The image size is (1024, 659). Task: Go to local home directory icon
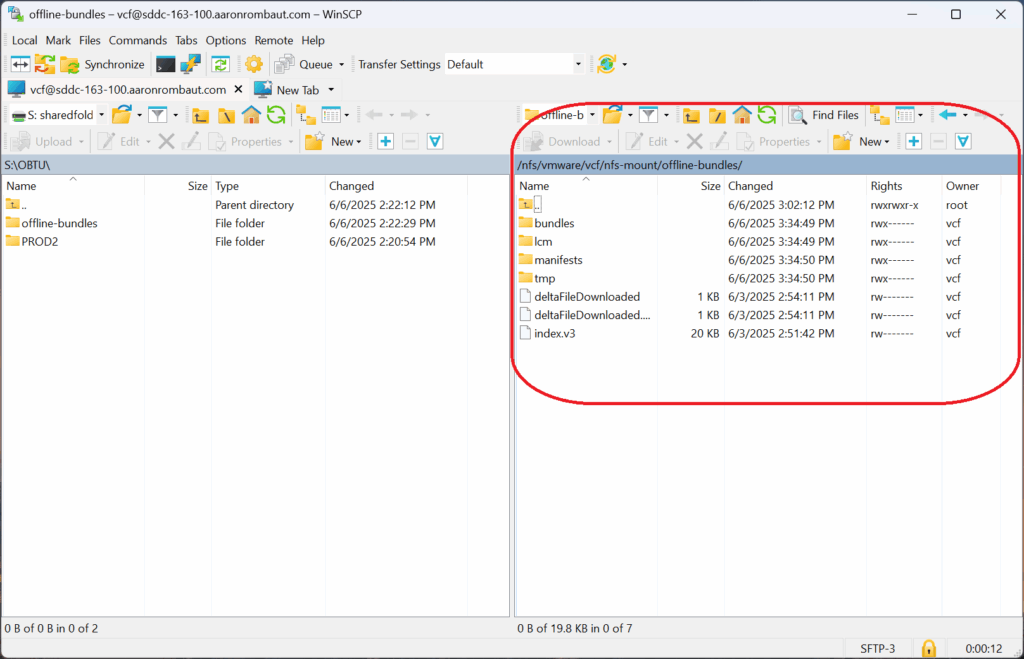pyautogui.click(x=251, y=115)
